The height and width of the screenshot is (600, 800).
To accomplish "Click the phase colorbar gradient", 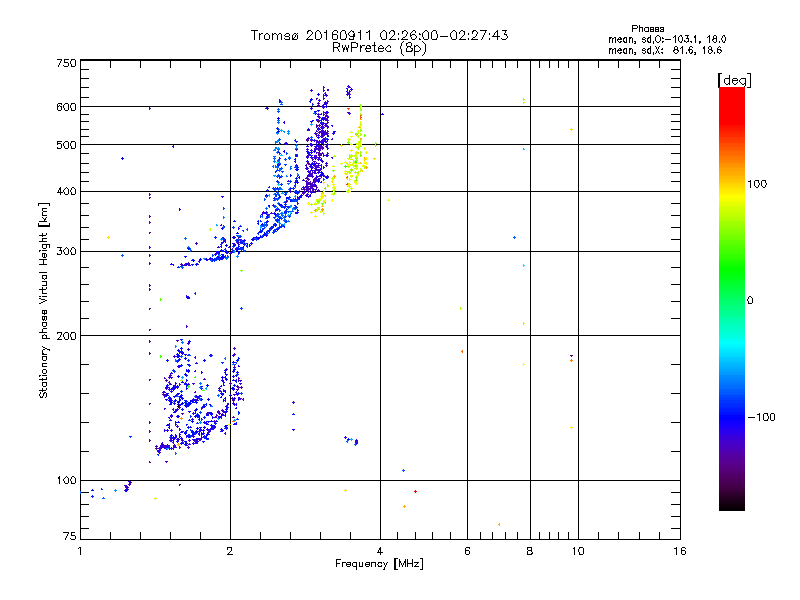I will 732,299.
